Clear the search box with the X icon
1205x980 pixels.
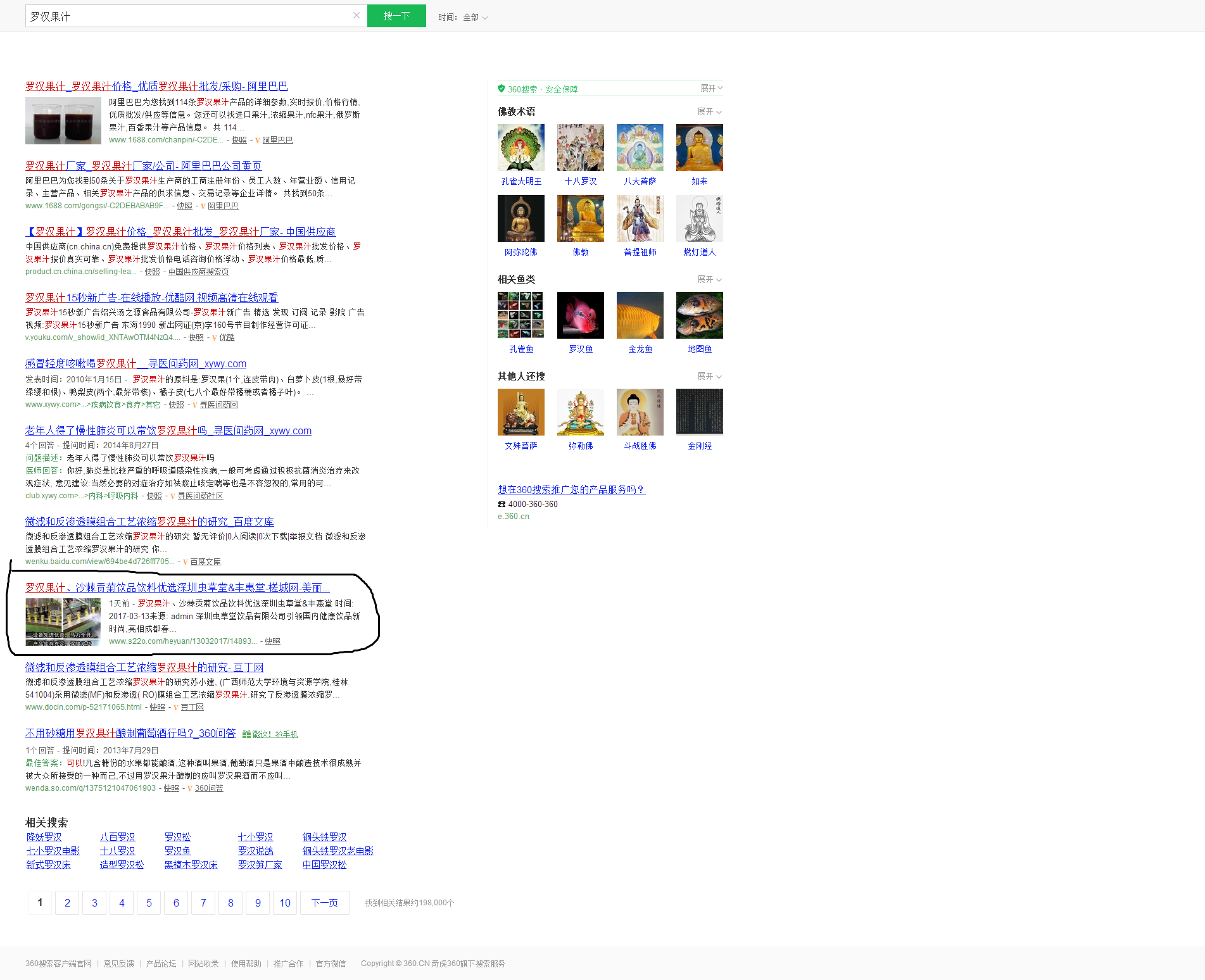[356, 16]
